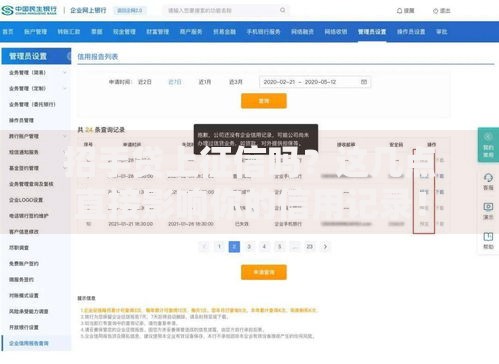Open the 手机银行服务 nav tab

pos(263,32)
